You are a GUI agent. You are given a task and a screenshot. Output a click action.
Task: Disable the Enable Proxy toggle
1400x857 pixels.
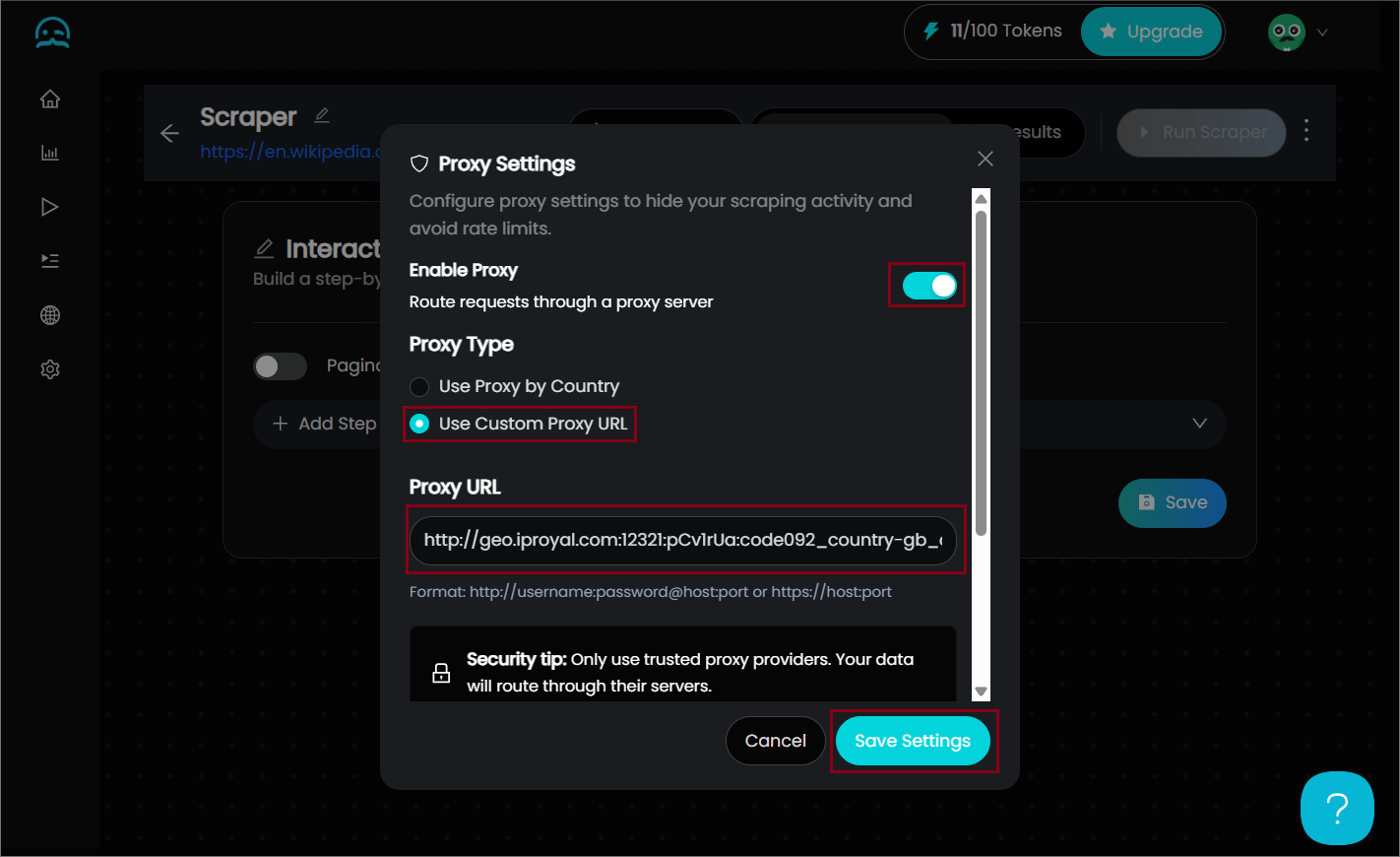(x=928, y=286)
